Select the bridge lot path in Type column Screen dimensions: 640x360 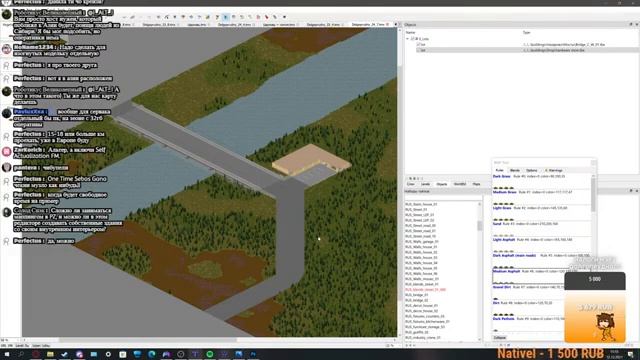tap(564, 44)
